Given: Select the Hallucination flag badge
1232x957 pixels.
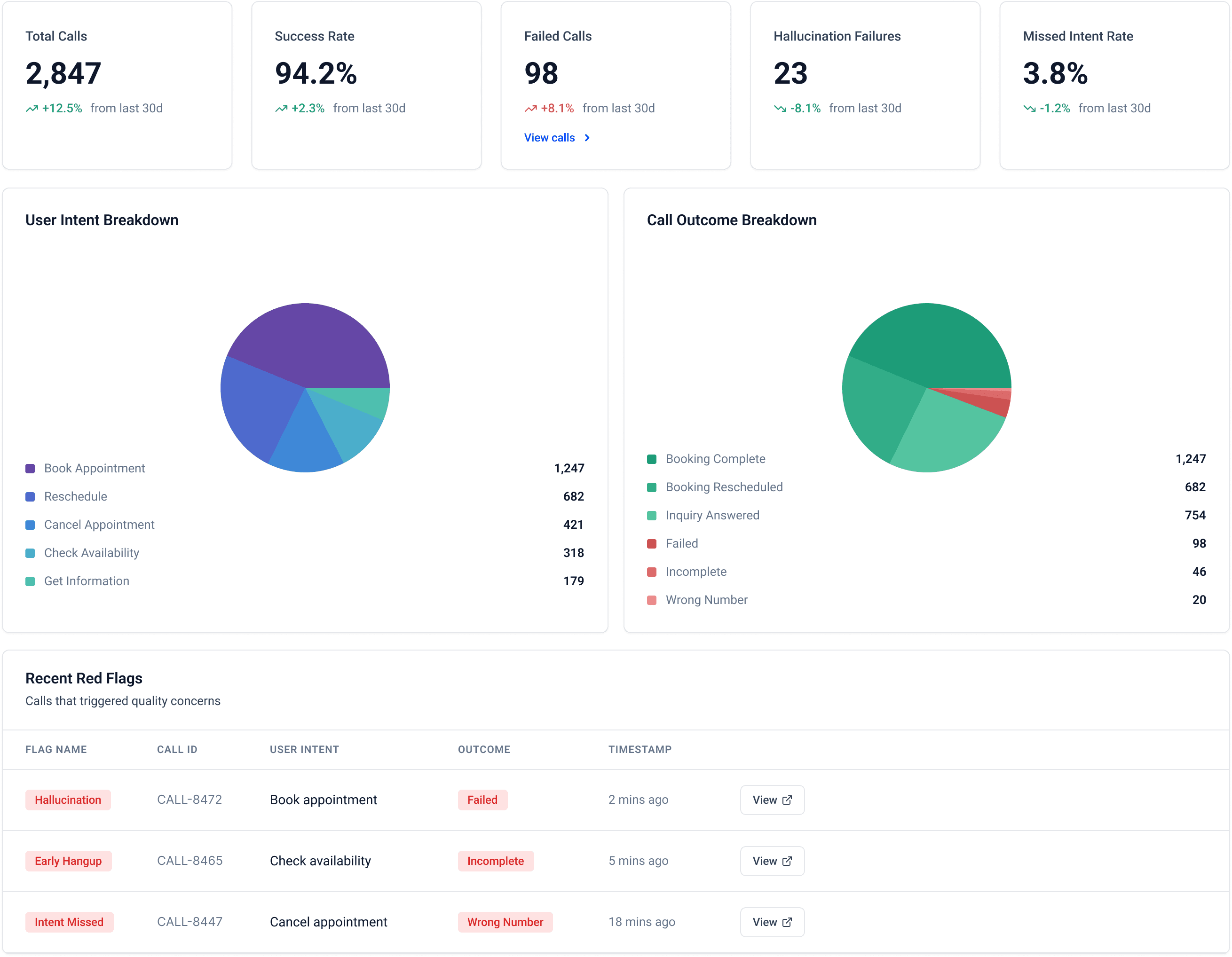Looking at the screenshot, I should click(68, 800).
